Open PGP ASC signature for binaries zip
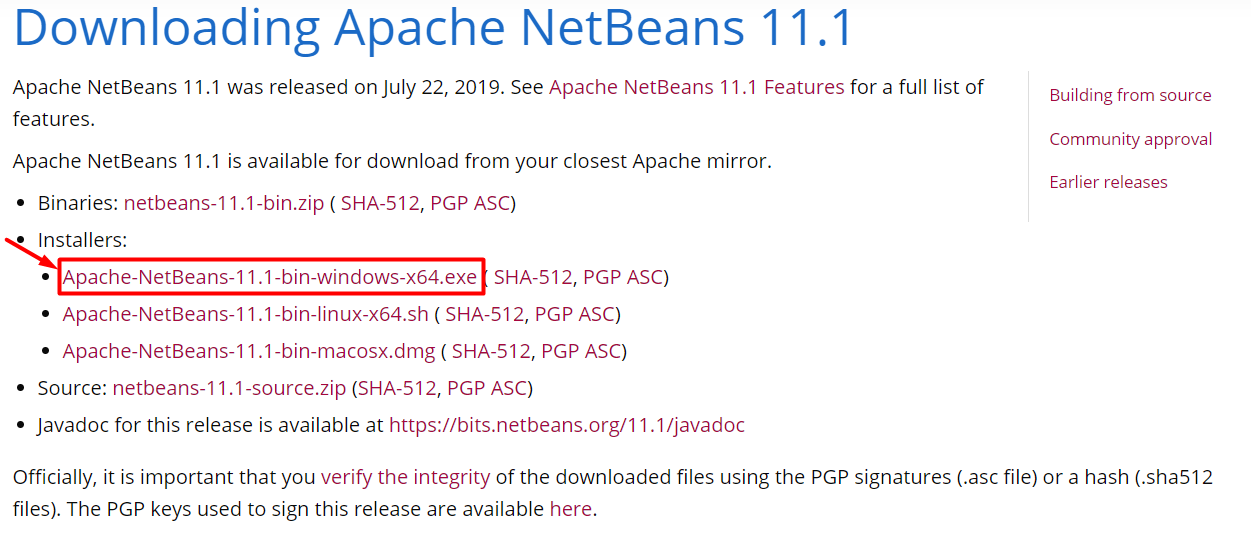This screenshot has width=1251, height=533. click(470, 203)
